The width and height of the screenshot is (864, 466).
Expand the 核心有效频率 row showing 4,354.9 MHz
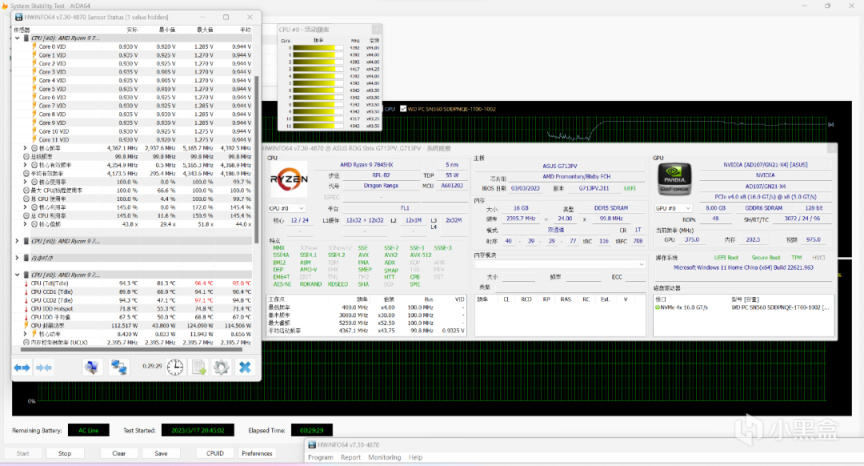(25, 165)
